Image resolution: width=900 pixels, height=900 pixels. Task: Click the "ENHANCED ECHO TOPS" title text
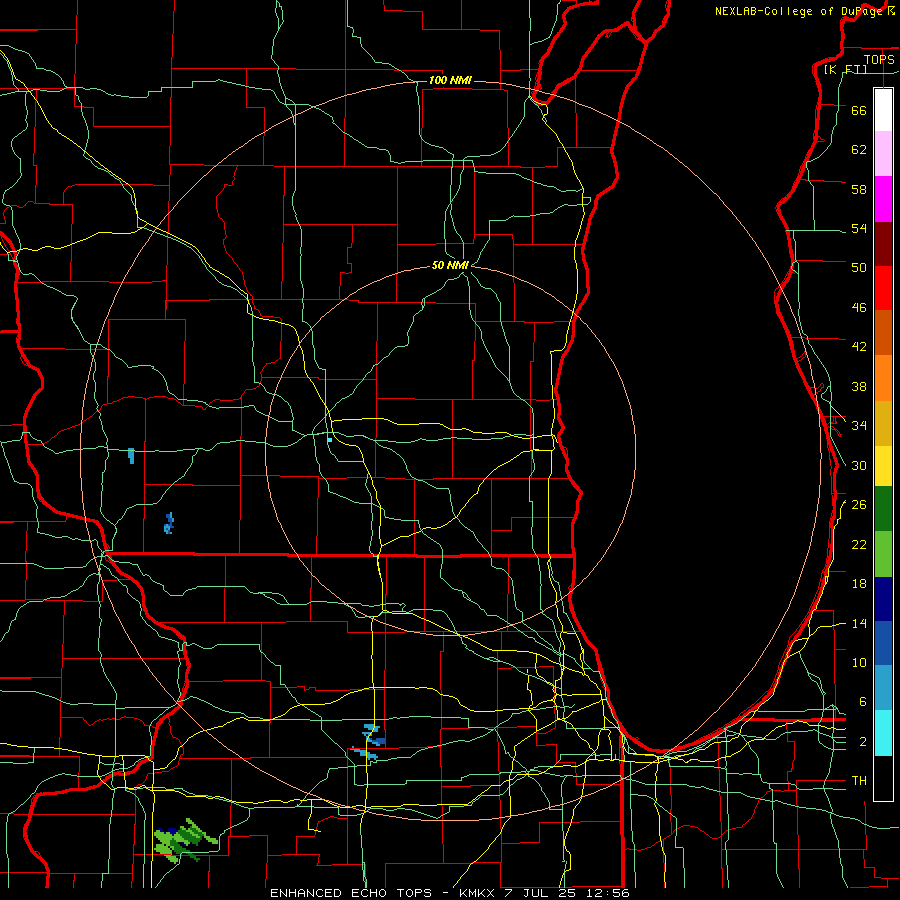click(351, 893)
